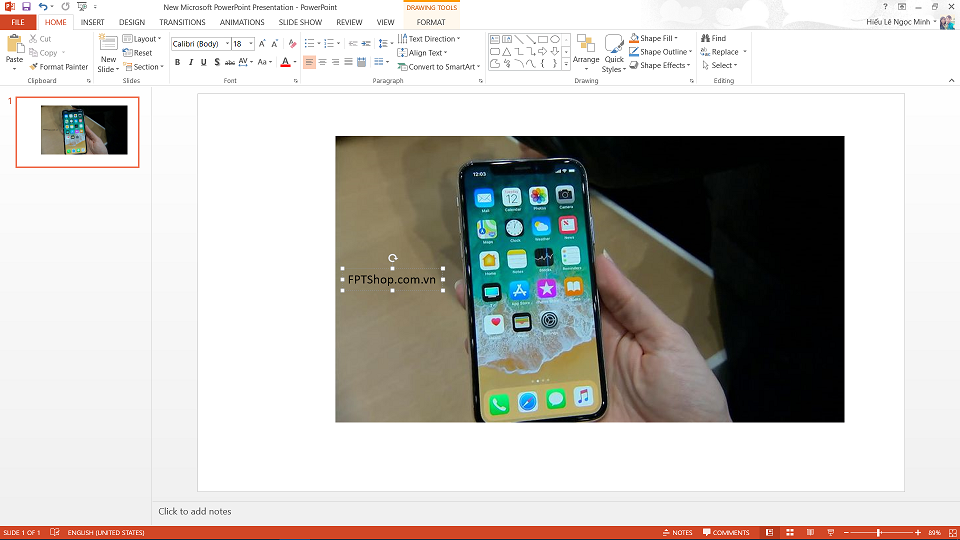Click to add notes area

pos(195,511)
